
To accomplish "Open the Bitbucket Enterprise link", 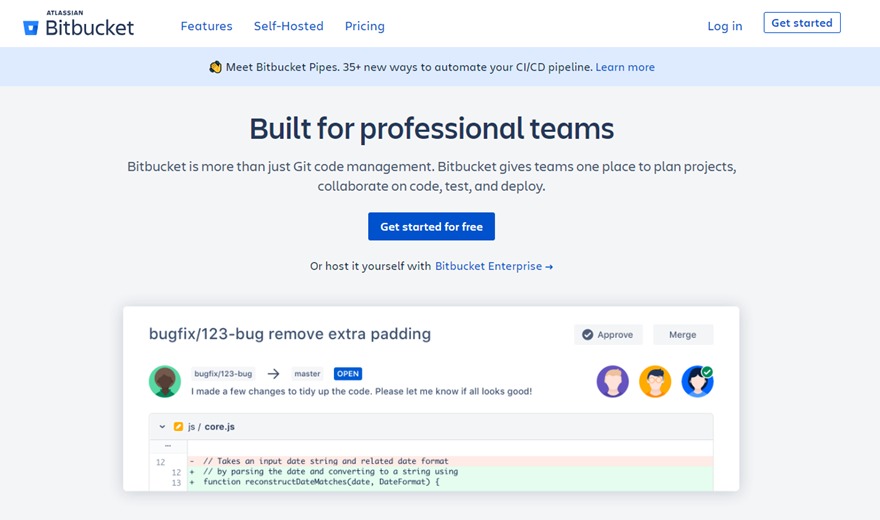I will tap(493, 267).
